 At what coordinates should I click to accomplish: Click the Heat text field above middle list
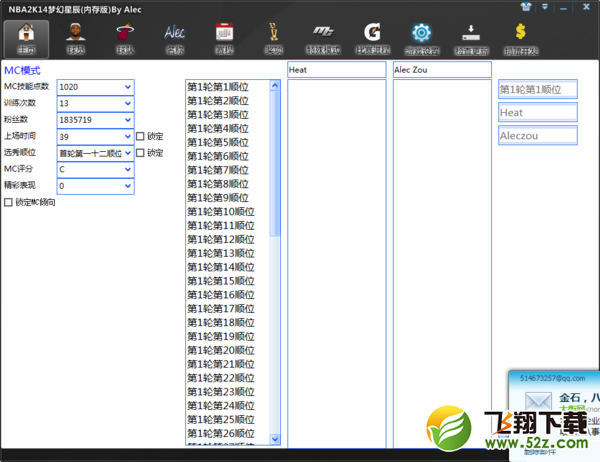336,70
